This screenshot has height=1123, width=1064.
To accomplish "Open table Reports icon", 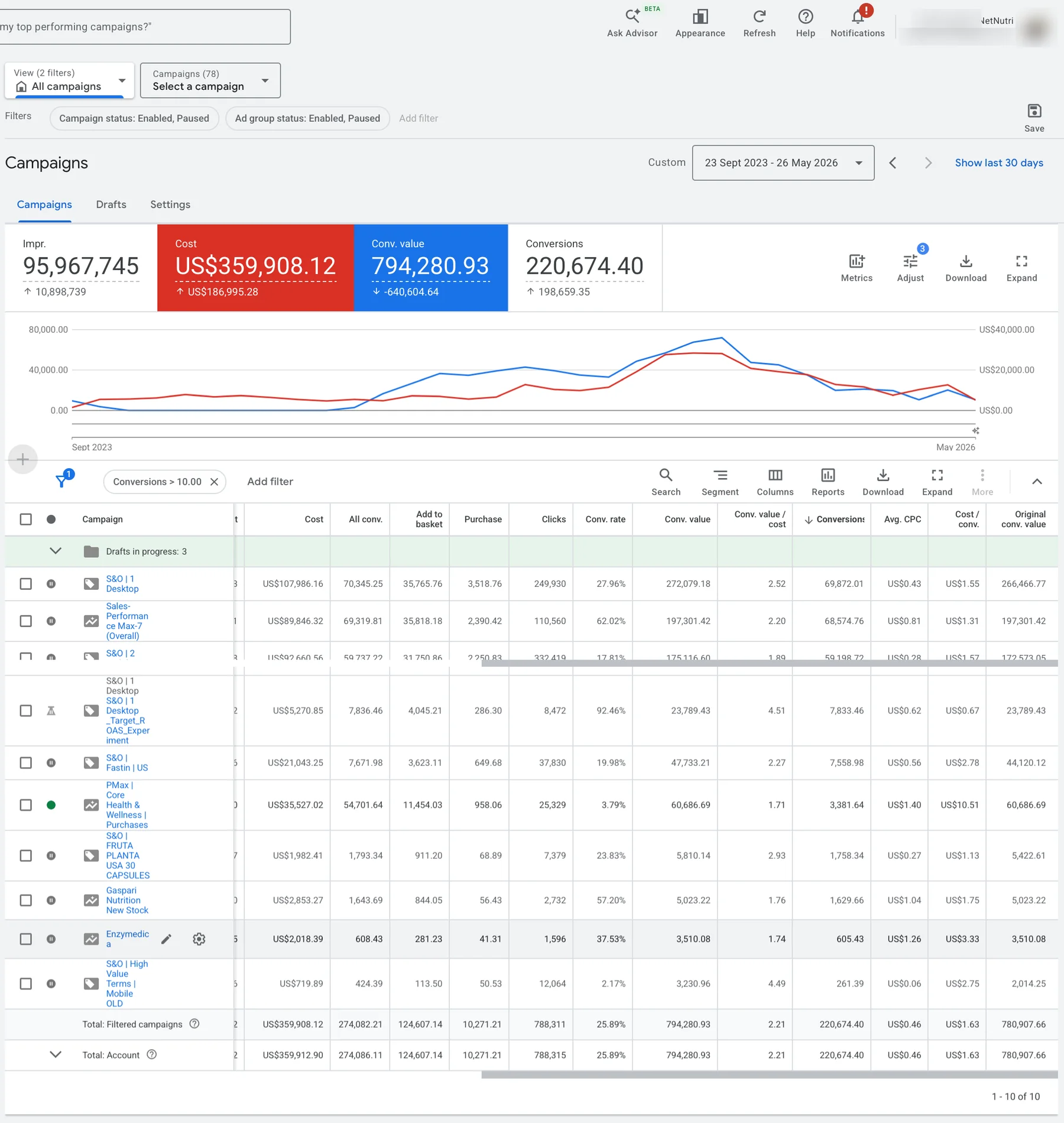I will pos(828,482).
